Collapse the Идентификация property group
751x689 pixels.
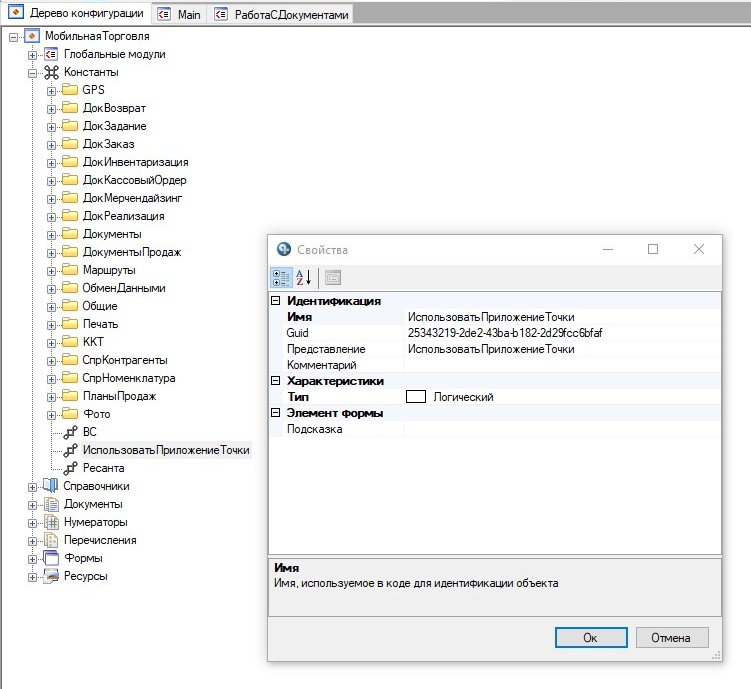[276, 300]
